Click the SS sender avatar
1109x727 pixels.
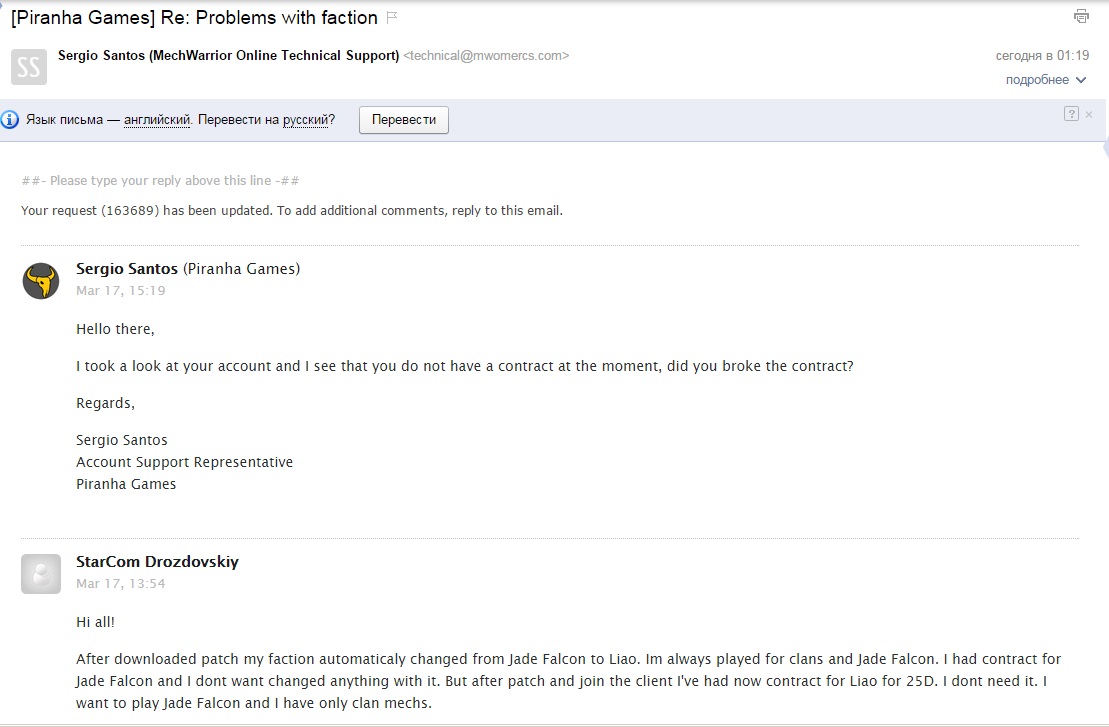pyautogui.click(x=28, y=67)
